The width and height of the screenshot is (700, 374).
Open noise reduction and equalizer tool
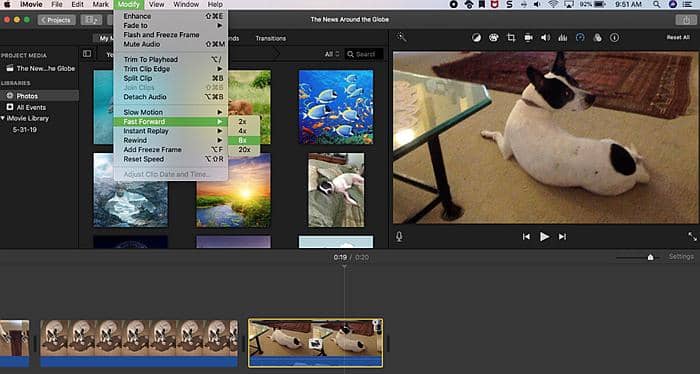coord(562,38)
